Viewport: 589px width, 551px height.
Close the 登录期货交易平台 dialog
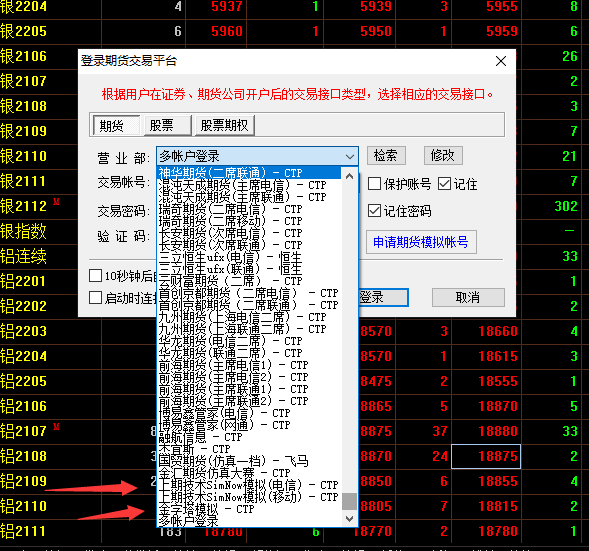pyautogui.click(x=501, y=61)
